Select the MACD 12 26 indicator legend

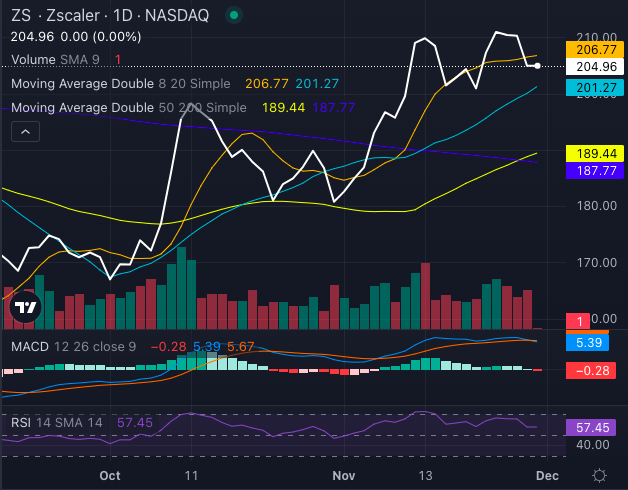tap(75, 346)
